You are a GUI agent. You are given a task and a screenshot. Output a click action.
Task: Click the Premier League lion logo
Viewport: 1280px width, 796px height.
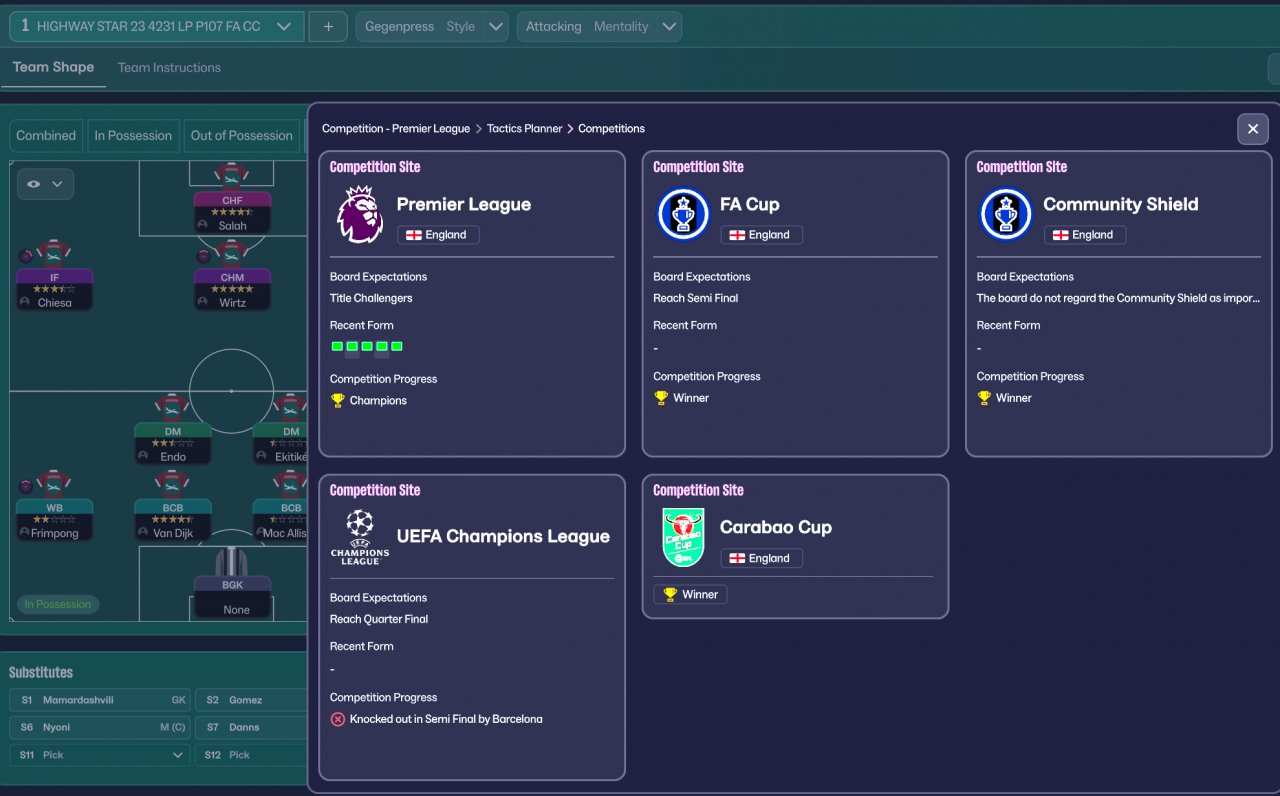359,214
